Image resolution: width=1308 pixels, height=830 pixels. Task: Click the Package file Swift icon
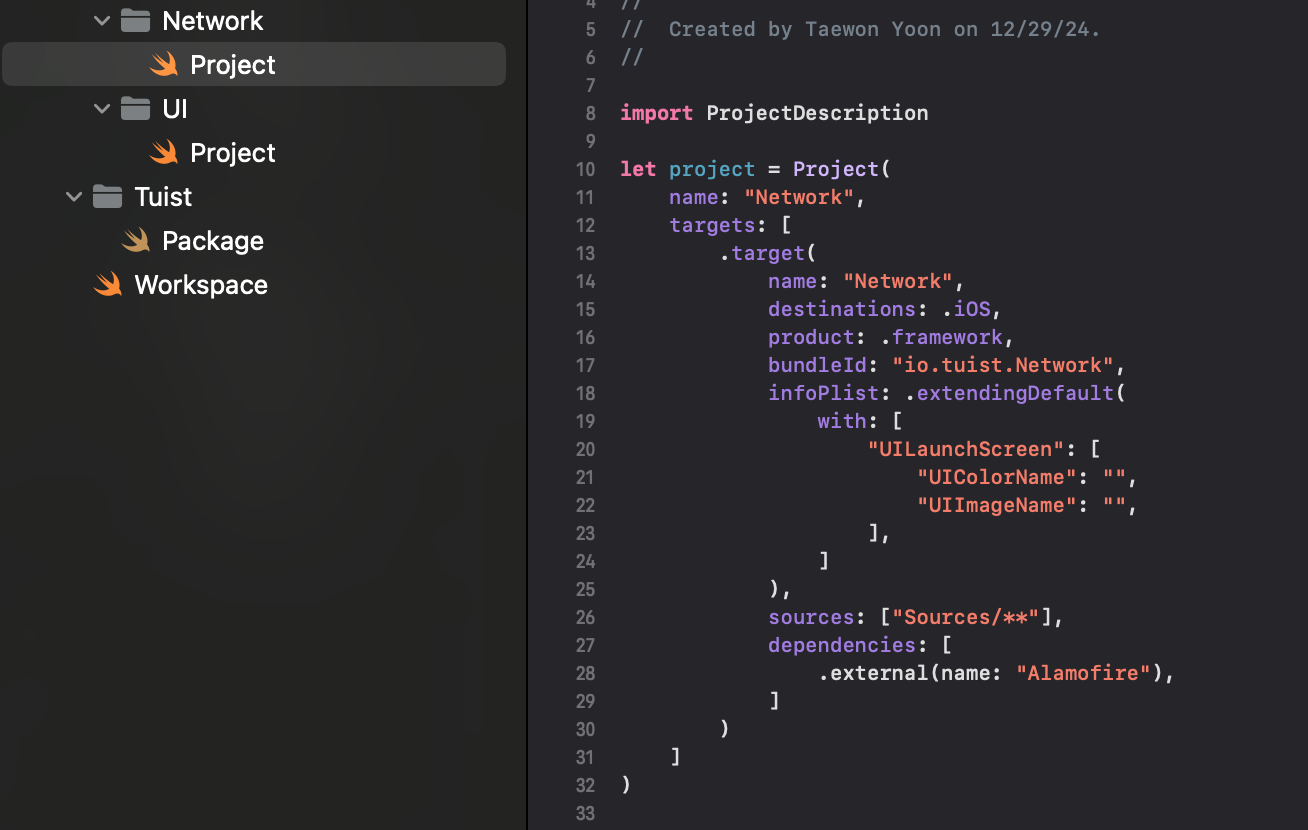[x=136, y=240]
